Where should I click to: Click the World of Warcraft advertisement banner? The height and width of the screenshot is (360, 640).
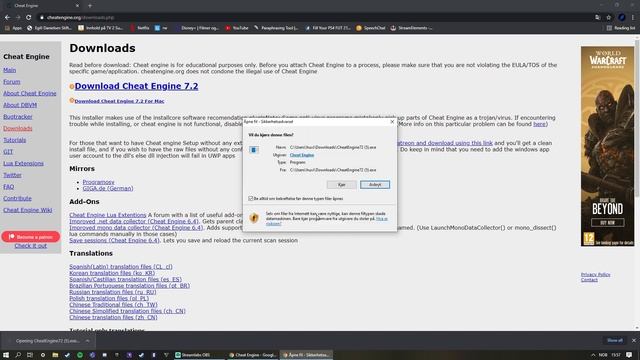[607, 146]
